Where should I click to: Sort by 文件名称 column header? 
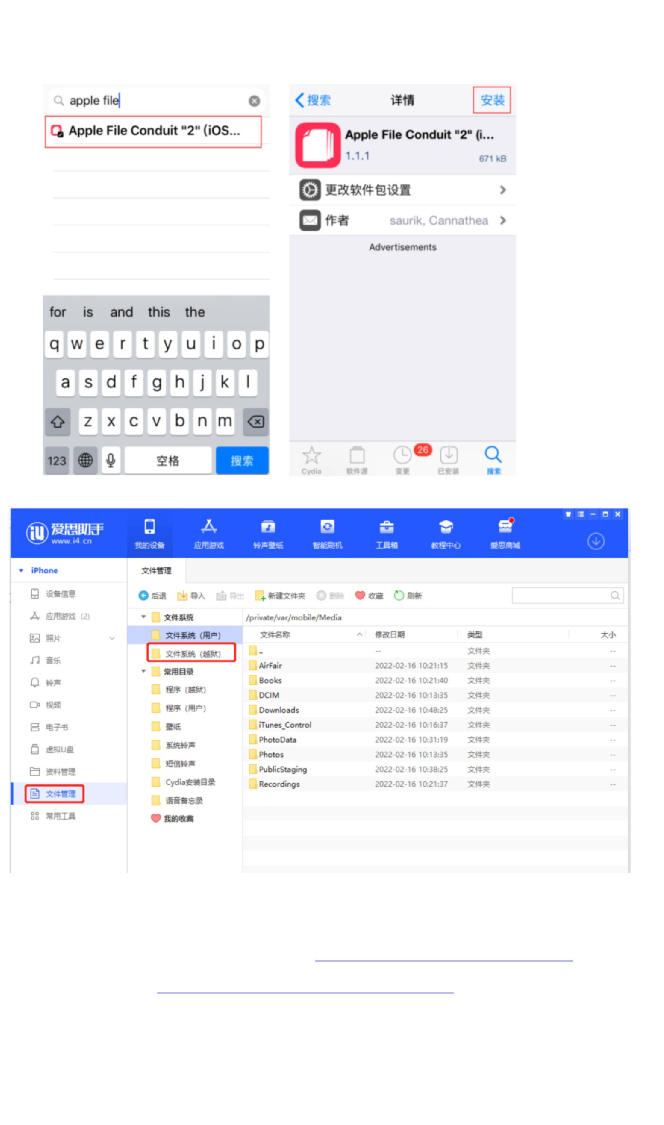(x=275, y=635)
